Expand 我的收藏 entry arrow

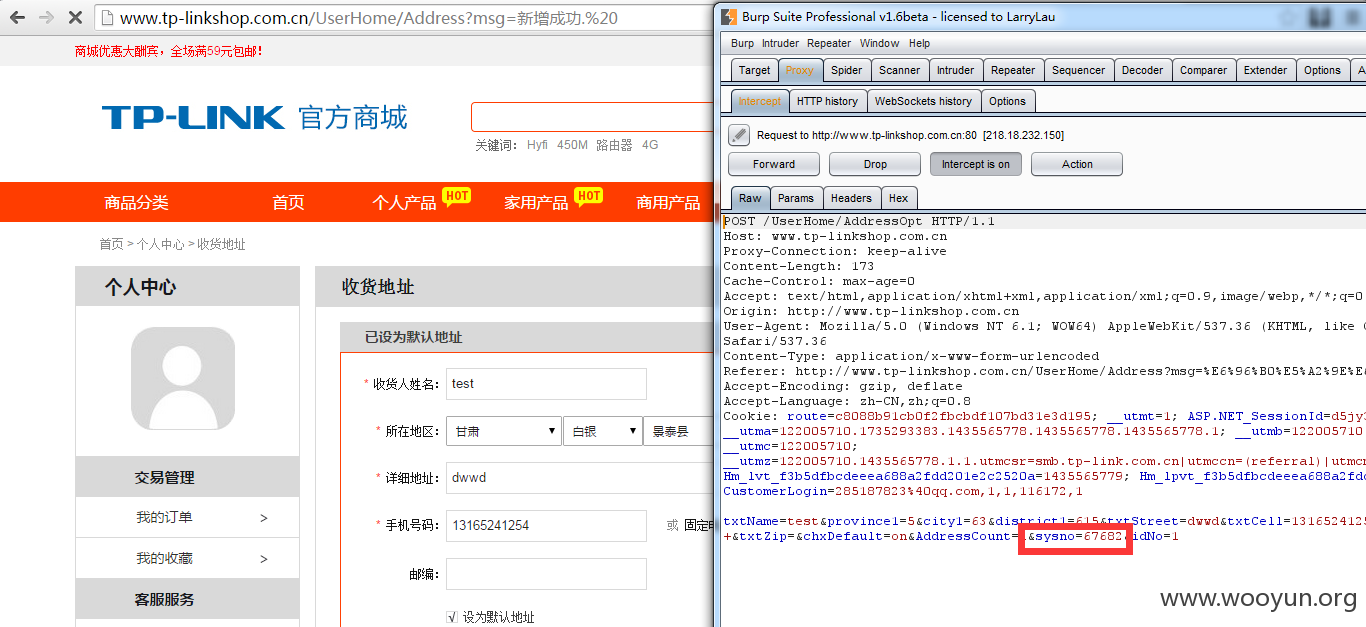pyautogui.click(x=264, y=558)
